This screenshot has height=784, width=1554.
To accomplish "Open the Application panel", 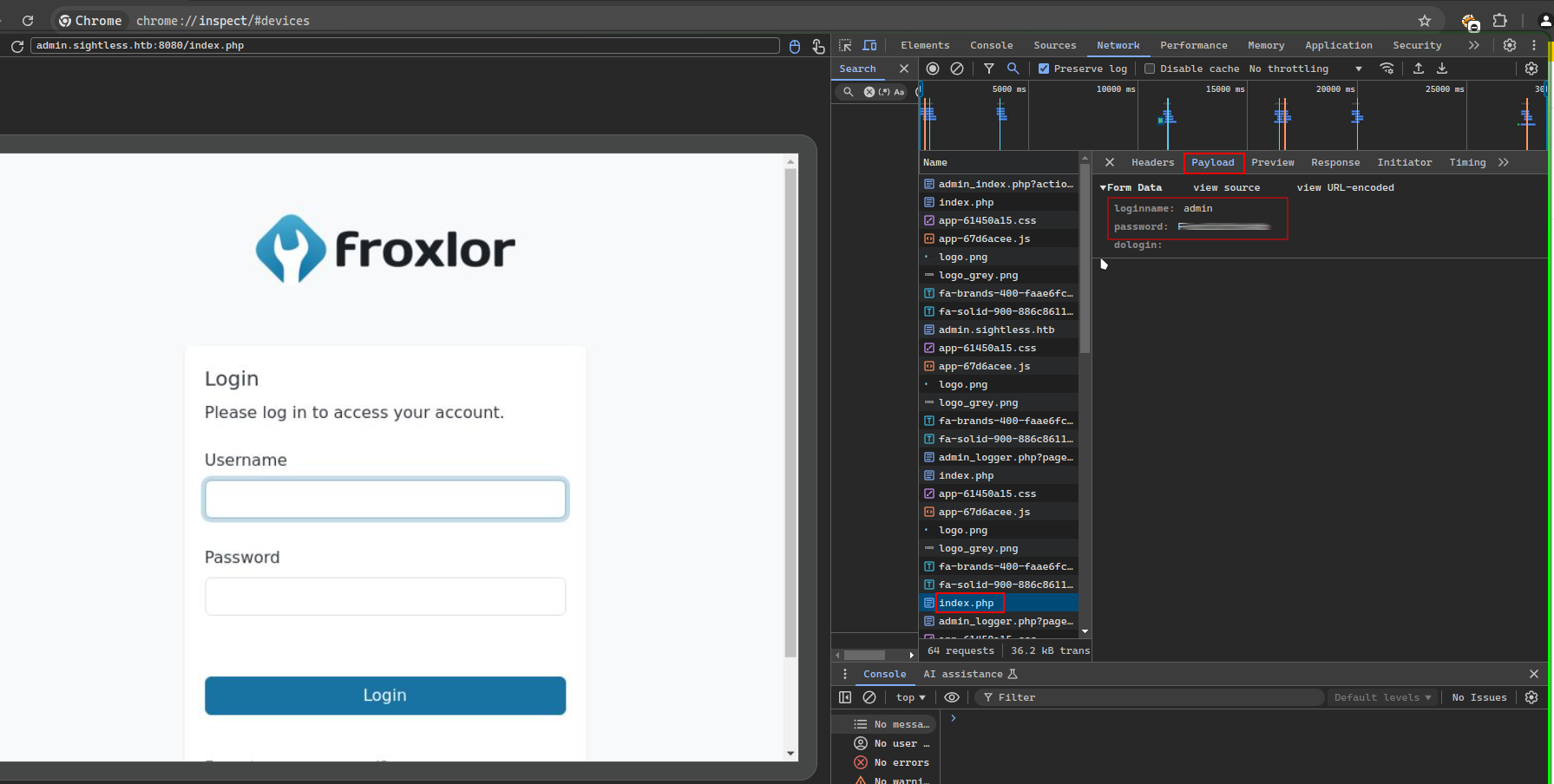I will click(1339, 45).
